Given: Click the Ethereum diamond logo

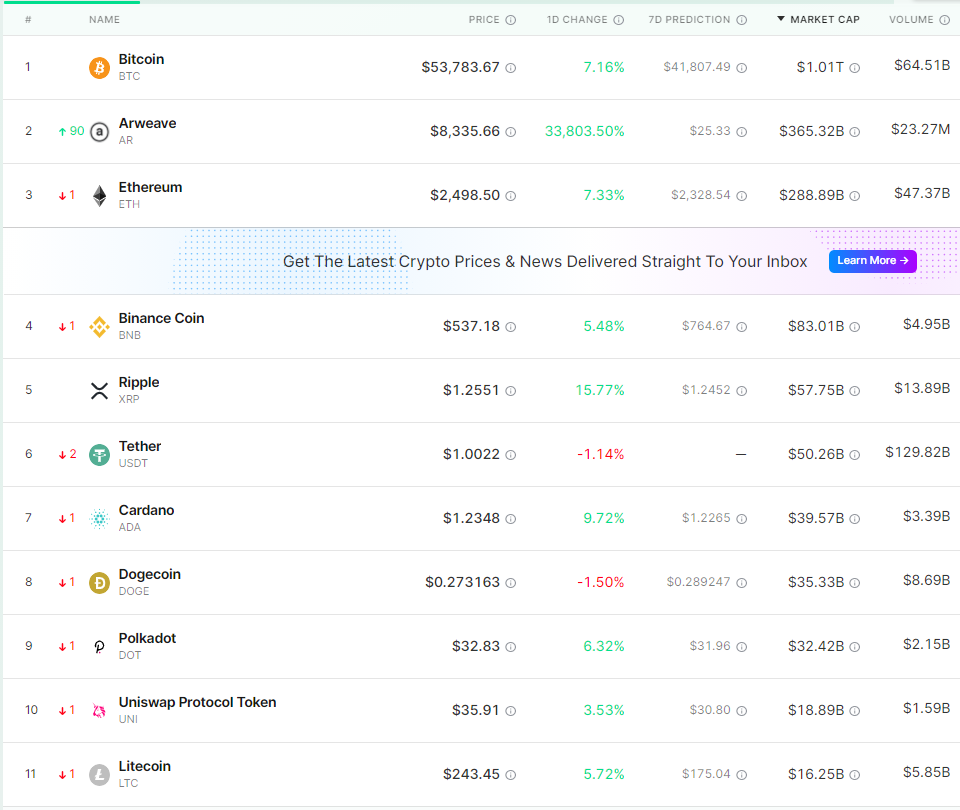Looking at the screenshot, I should point(99,196).
